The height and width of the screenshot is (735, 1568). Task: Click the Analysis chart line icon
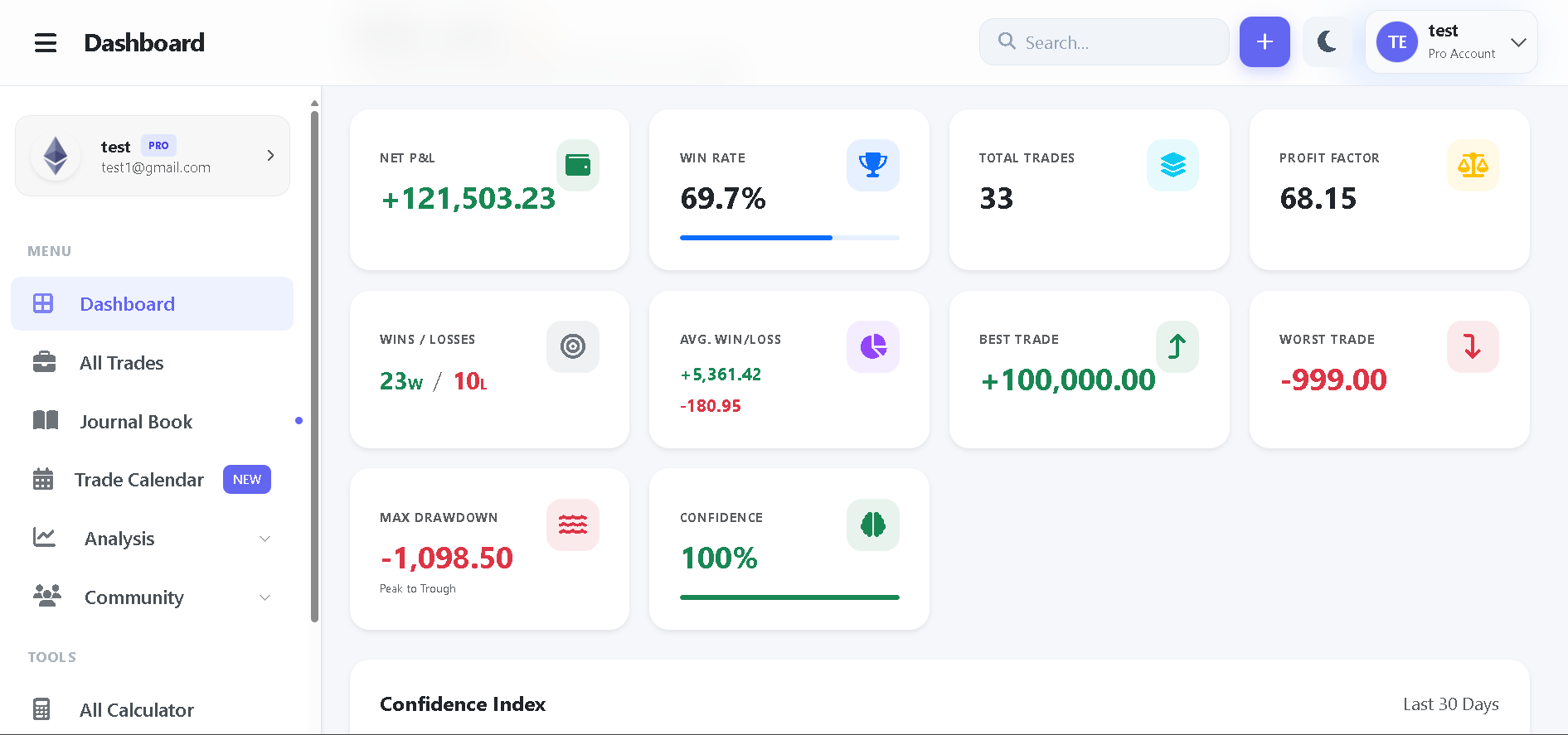click(x=44, y=538)
